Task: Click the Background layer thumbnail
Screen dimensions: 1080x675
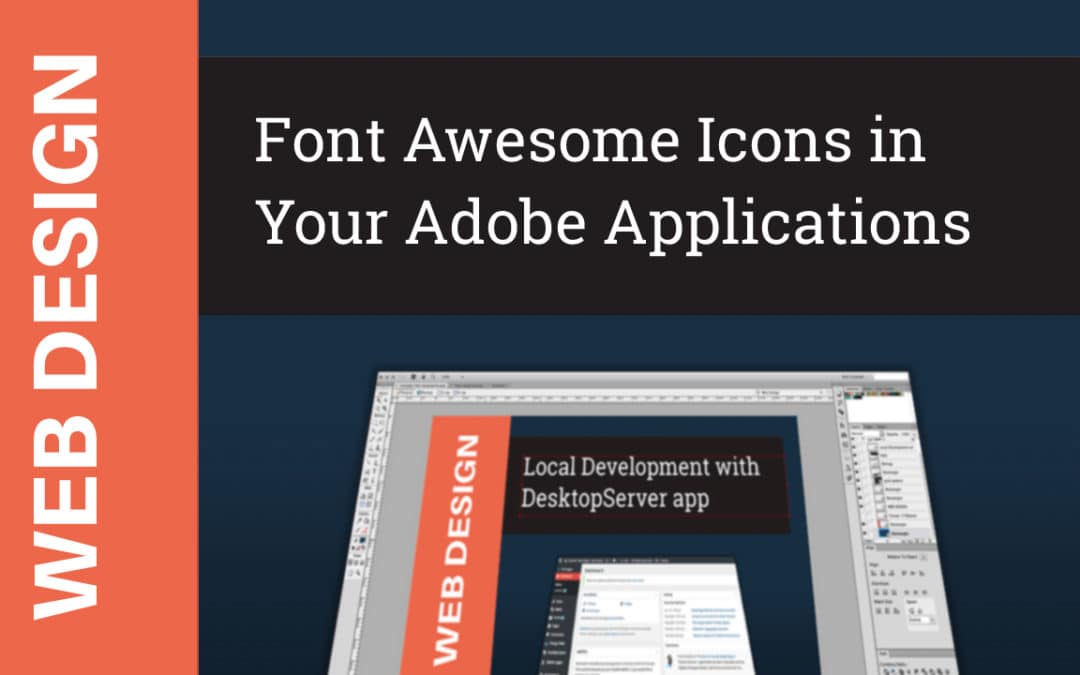Action: [883, 533]
